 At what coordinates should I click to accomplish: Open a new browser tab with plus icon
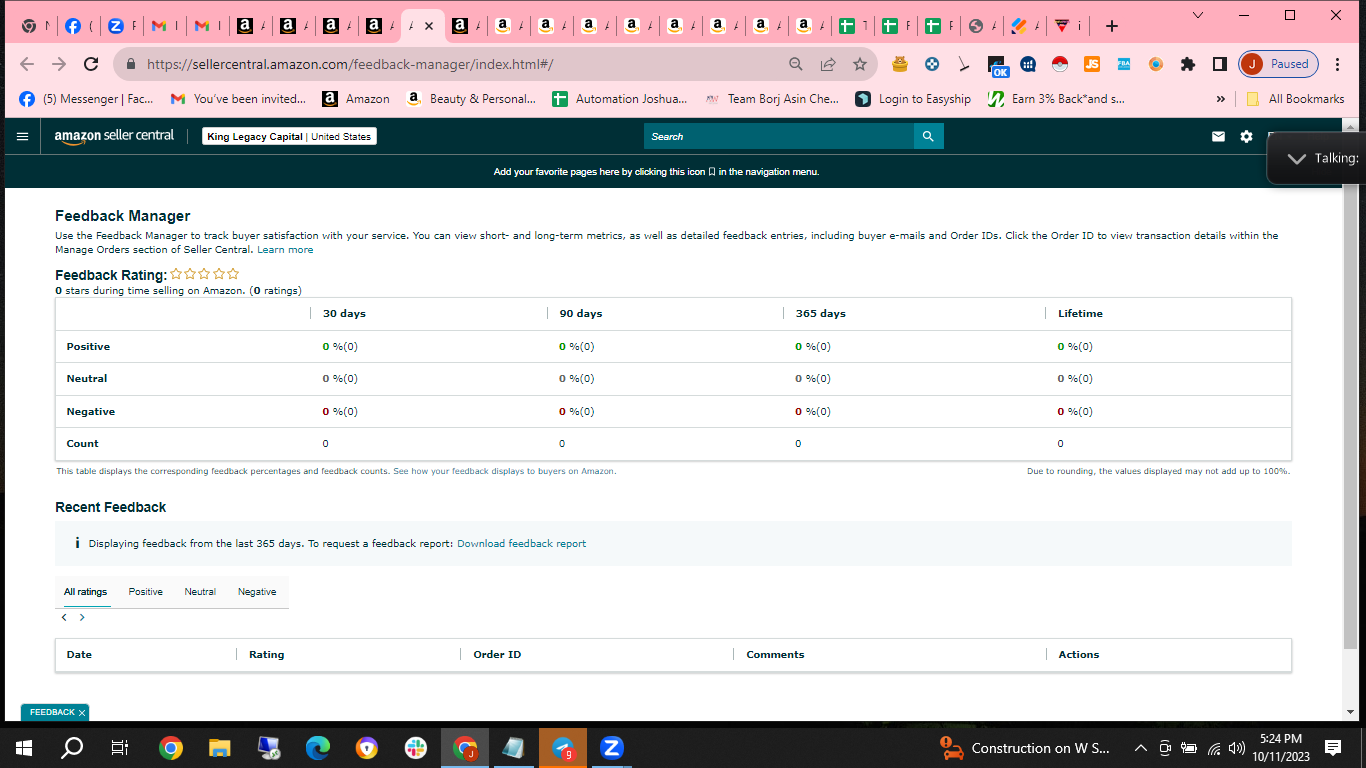(1112, 26)
